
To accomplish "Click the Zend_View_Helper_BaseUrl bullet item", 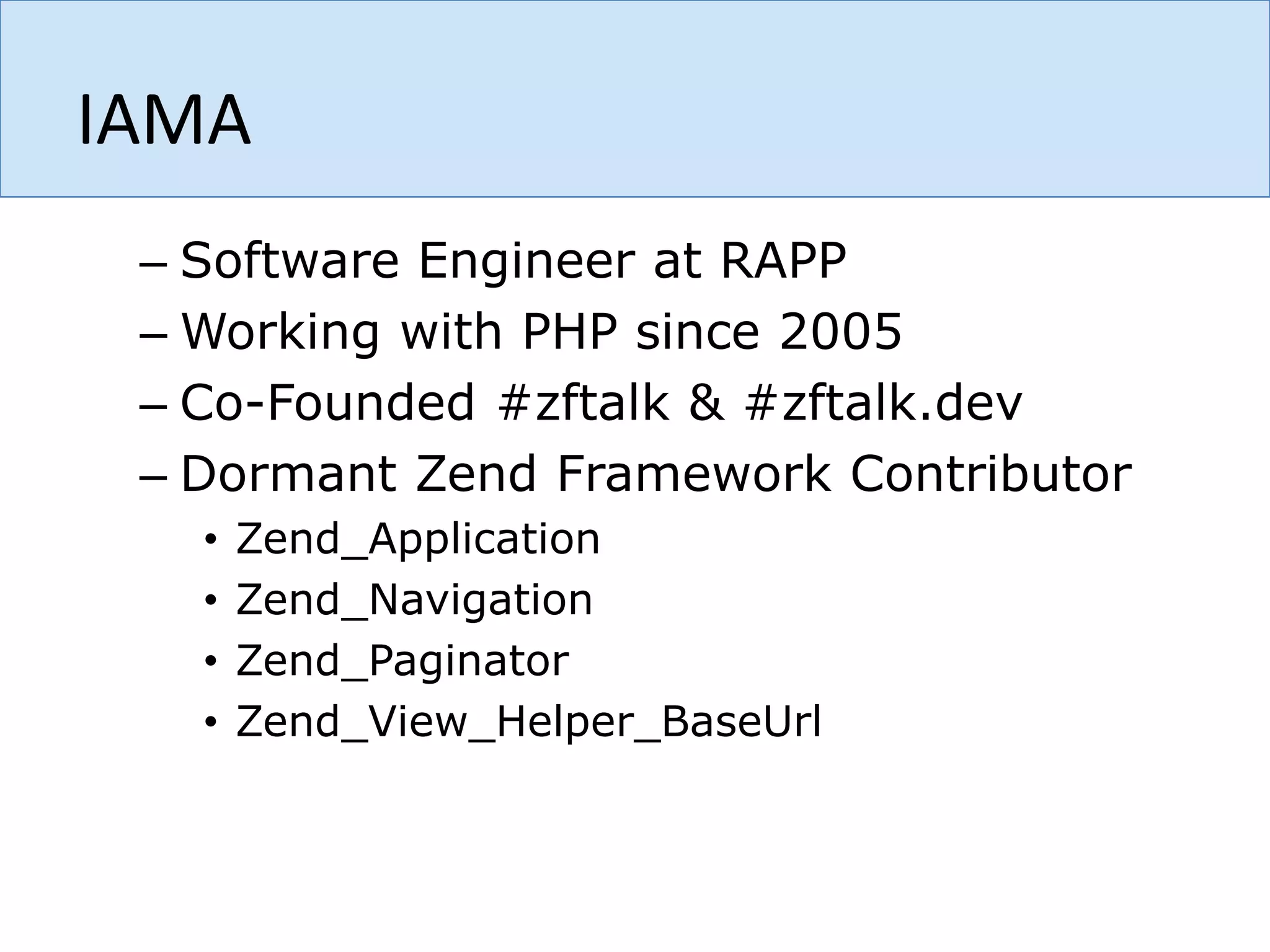I will point(529,722).
